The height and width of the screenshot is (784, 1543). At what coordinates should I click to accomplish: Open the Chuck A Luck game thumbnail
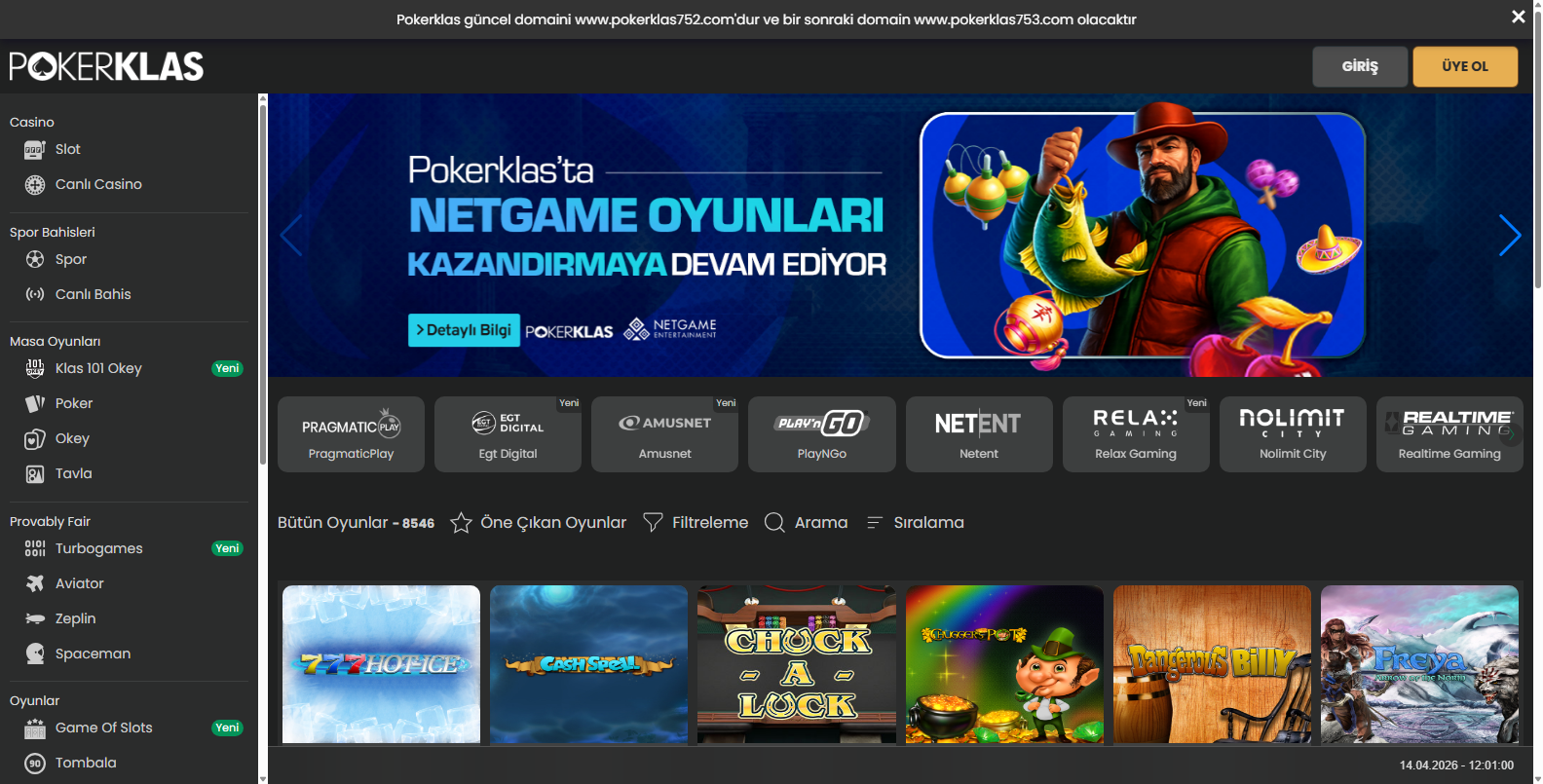(797, 664)
